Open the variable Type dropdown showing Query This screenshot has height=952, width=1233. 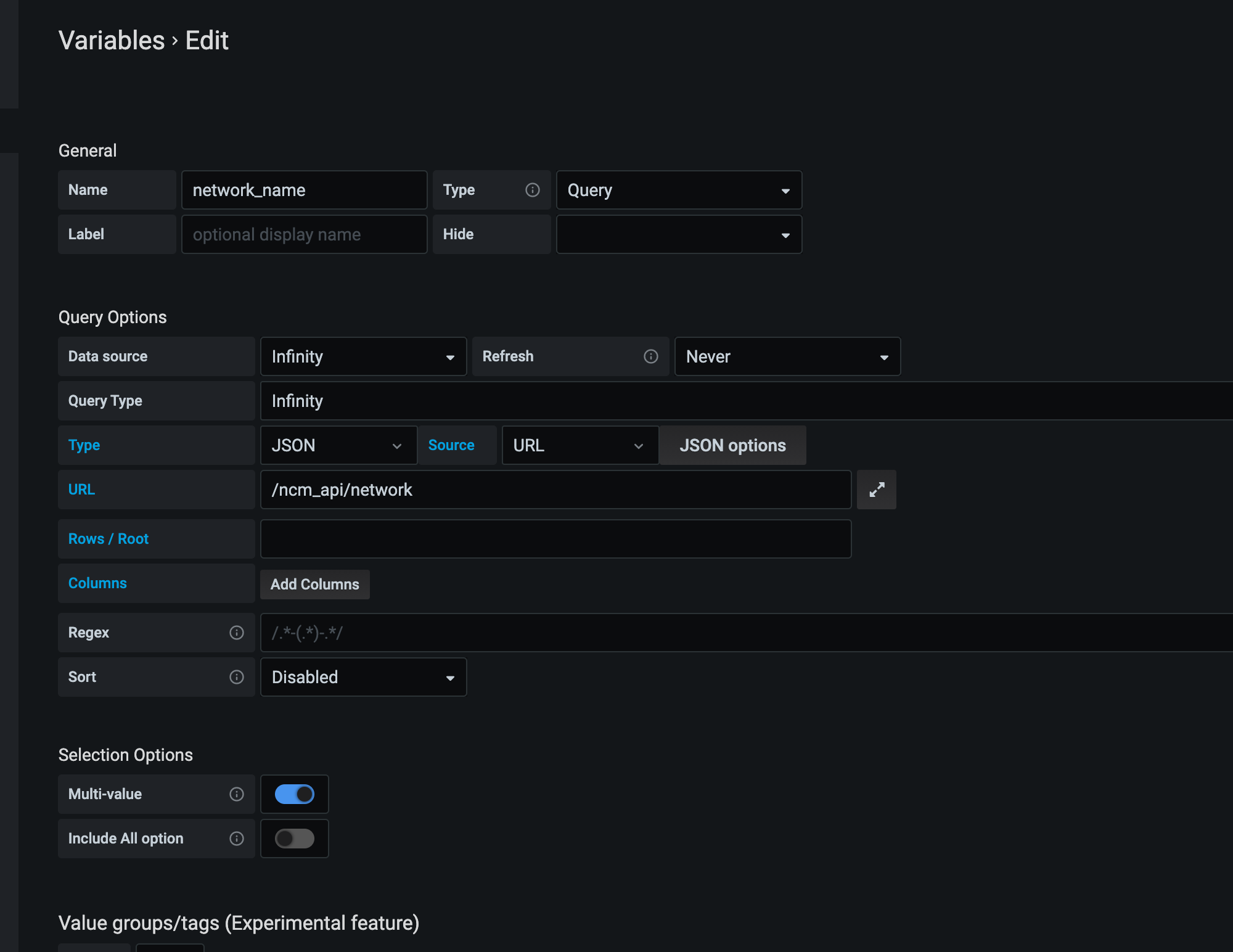coord(678,190)
